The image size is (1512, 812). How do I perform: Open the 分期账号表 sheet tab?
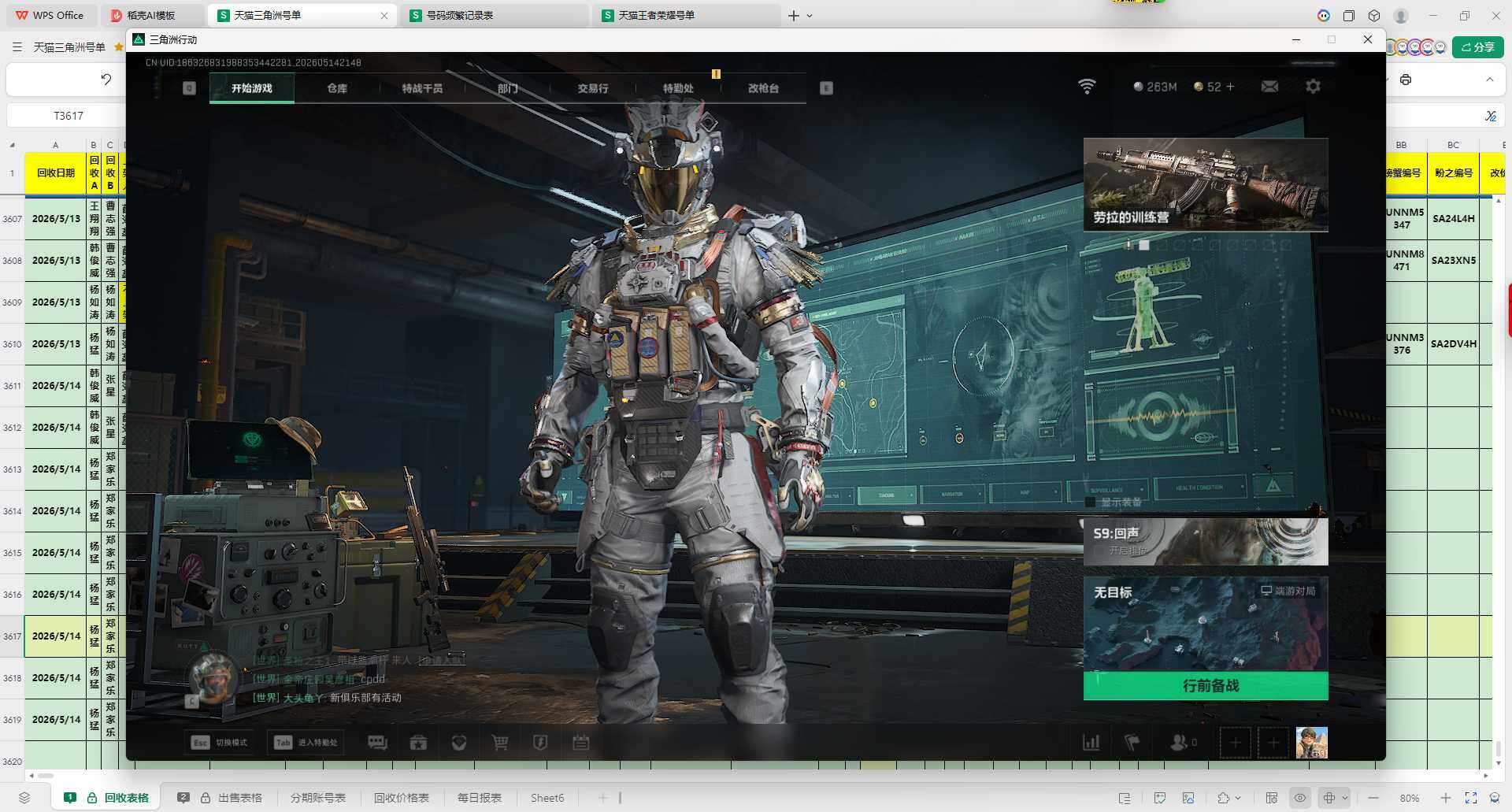point(318,798)
